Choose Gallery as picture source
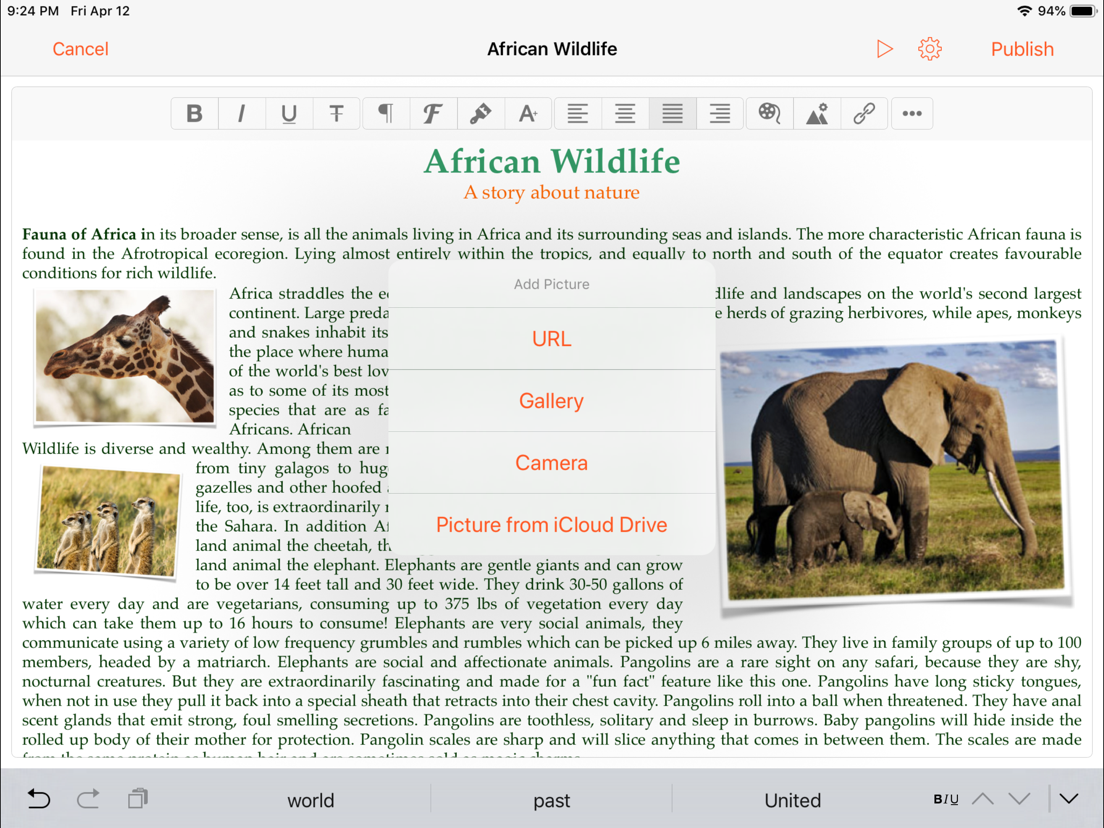 pos(552,401)
